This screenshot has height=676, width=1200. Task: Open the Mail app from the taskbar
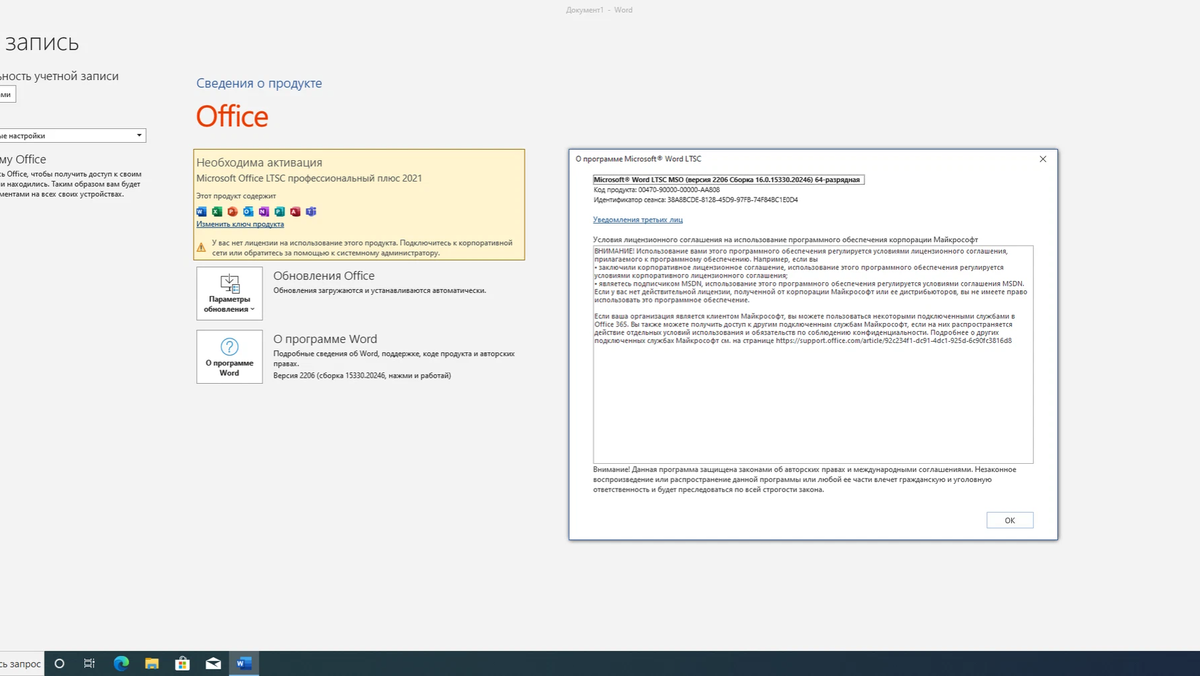pyautogui.click(x=213, y=663)
